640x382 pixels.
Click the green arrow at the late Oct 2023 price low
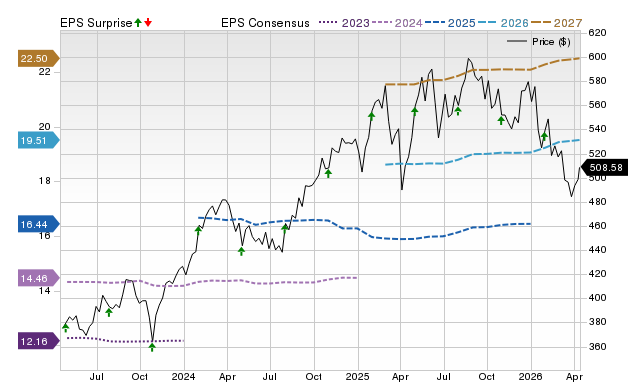tap(152, 347)
